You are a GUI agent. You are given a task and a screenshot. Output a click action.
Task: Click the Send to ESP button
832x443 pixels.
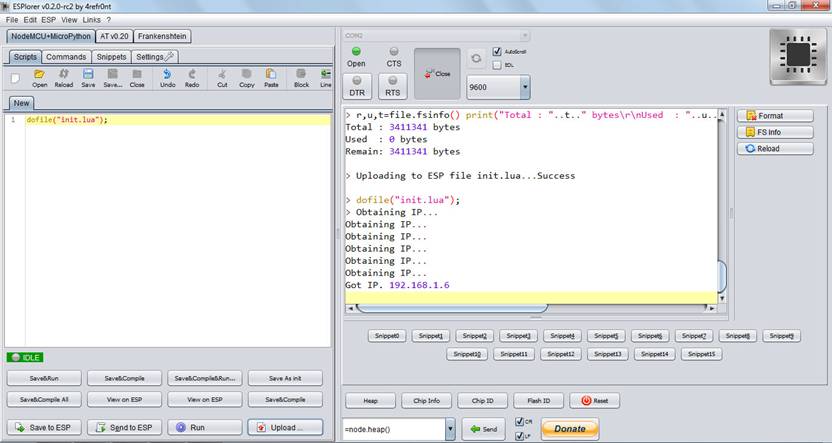pos(124,427)
